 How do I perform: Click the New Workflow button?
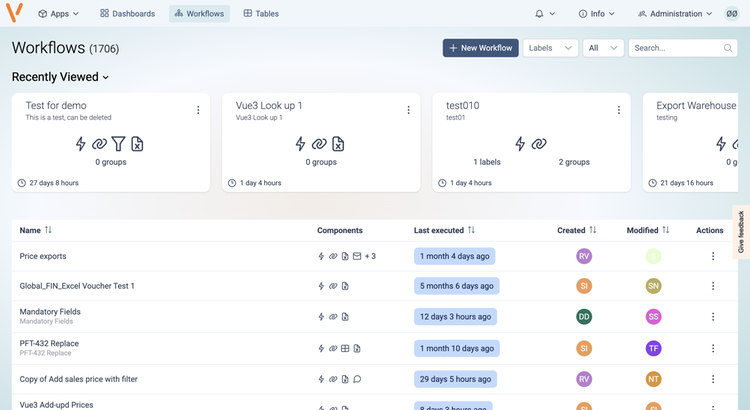(480, 48)
